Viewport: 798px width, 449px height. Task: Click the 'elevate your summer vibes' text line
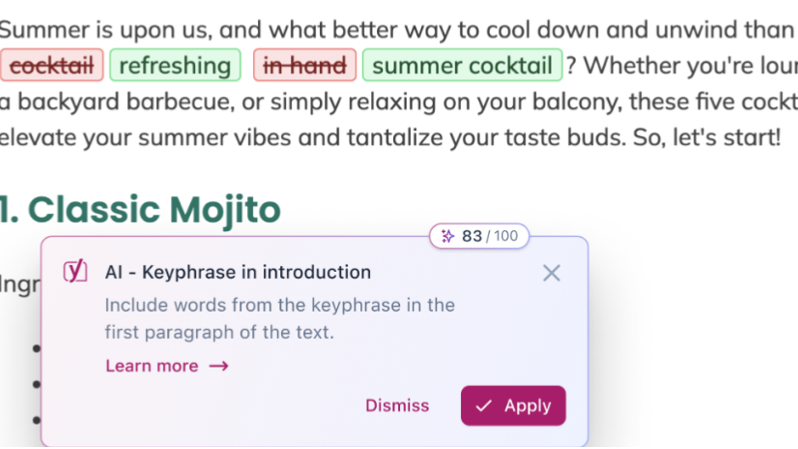pyautogui.click(x=390, y=137)
